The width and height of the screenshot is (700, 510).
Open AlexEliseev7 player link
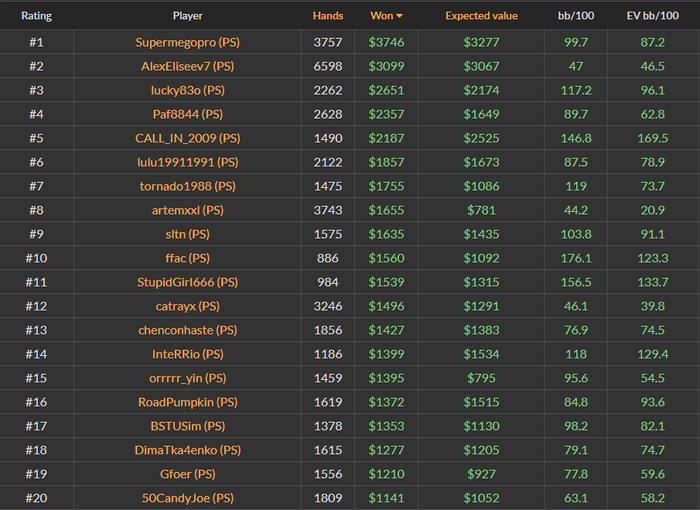[x=187, y=66]
